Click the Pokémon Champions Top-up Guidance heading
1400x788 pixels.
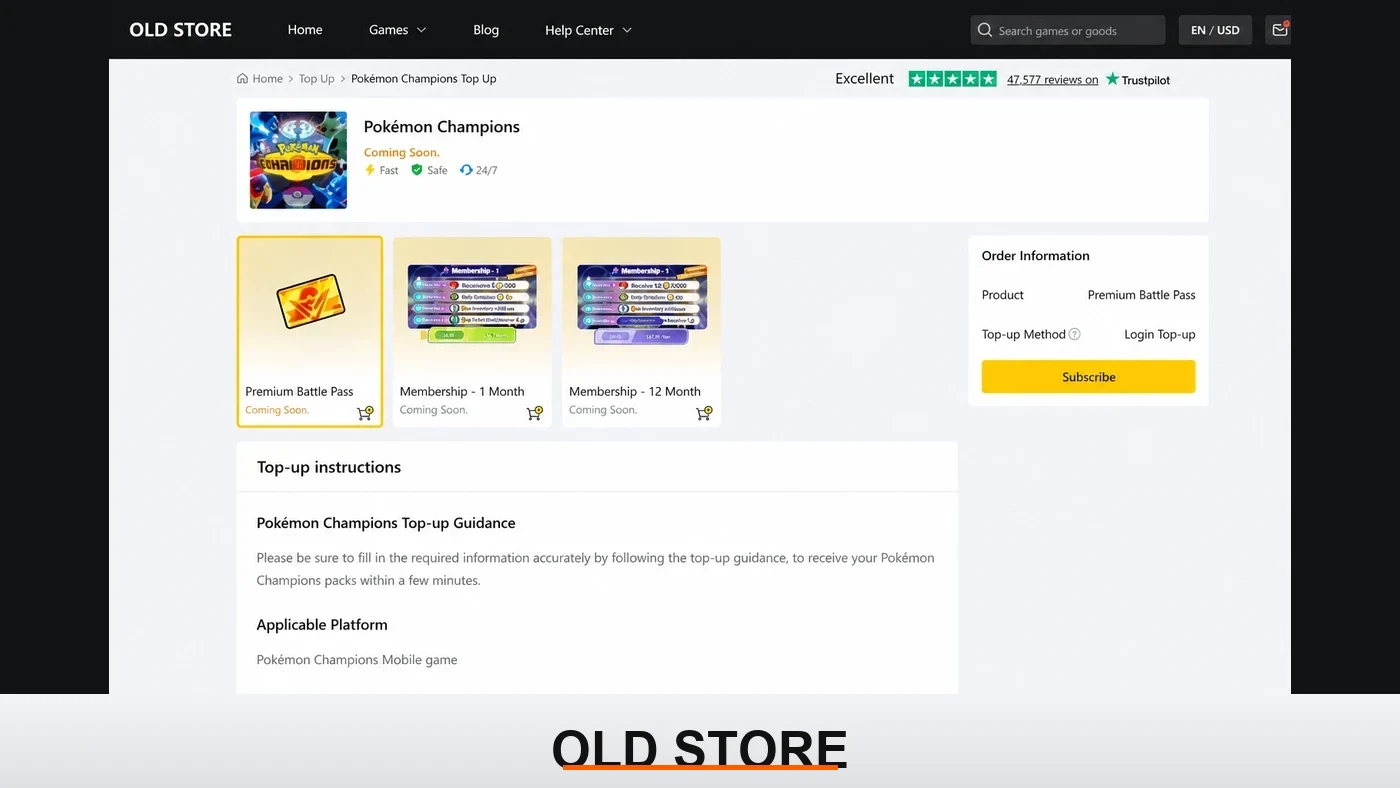click(x=386, y=523)
